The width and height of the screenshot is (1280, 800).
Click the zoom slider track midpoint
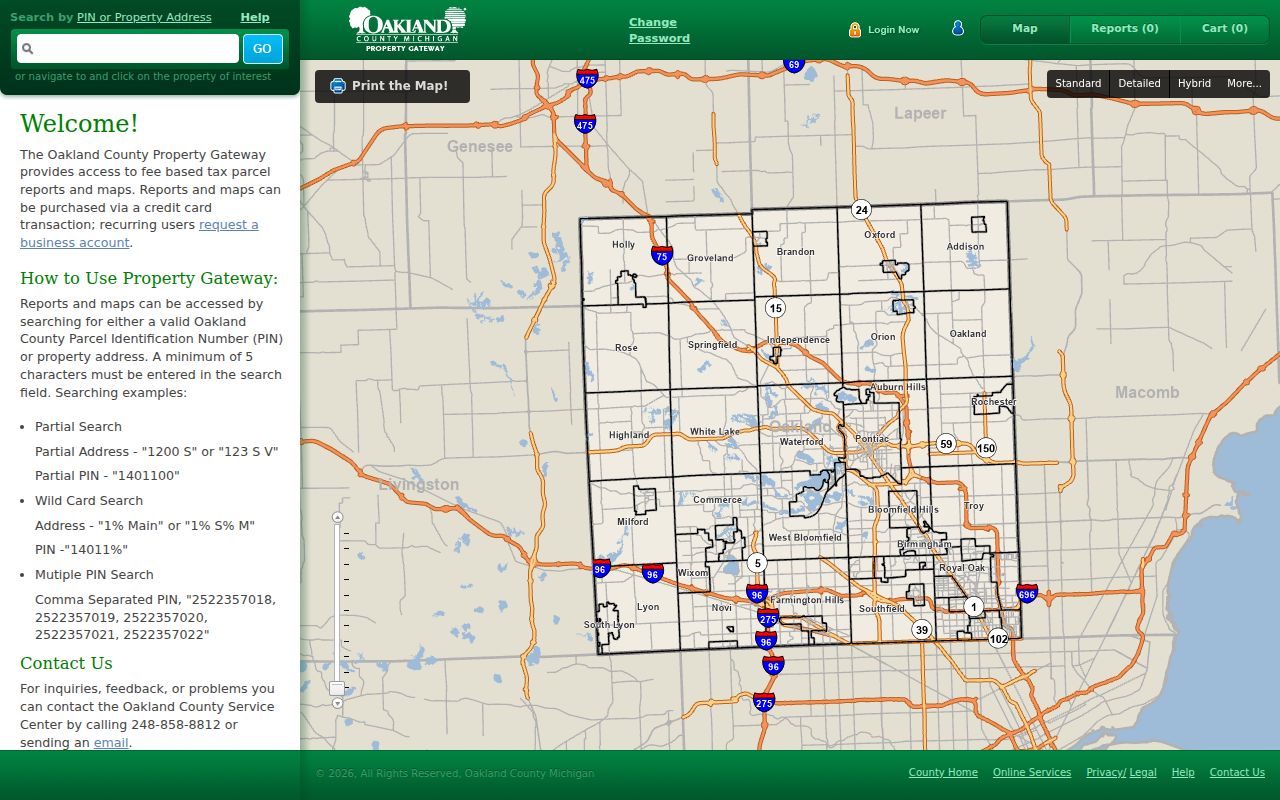(337, 610)
